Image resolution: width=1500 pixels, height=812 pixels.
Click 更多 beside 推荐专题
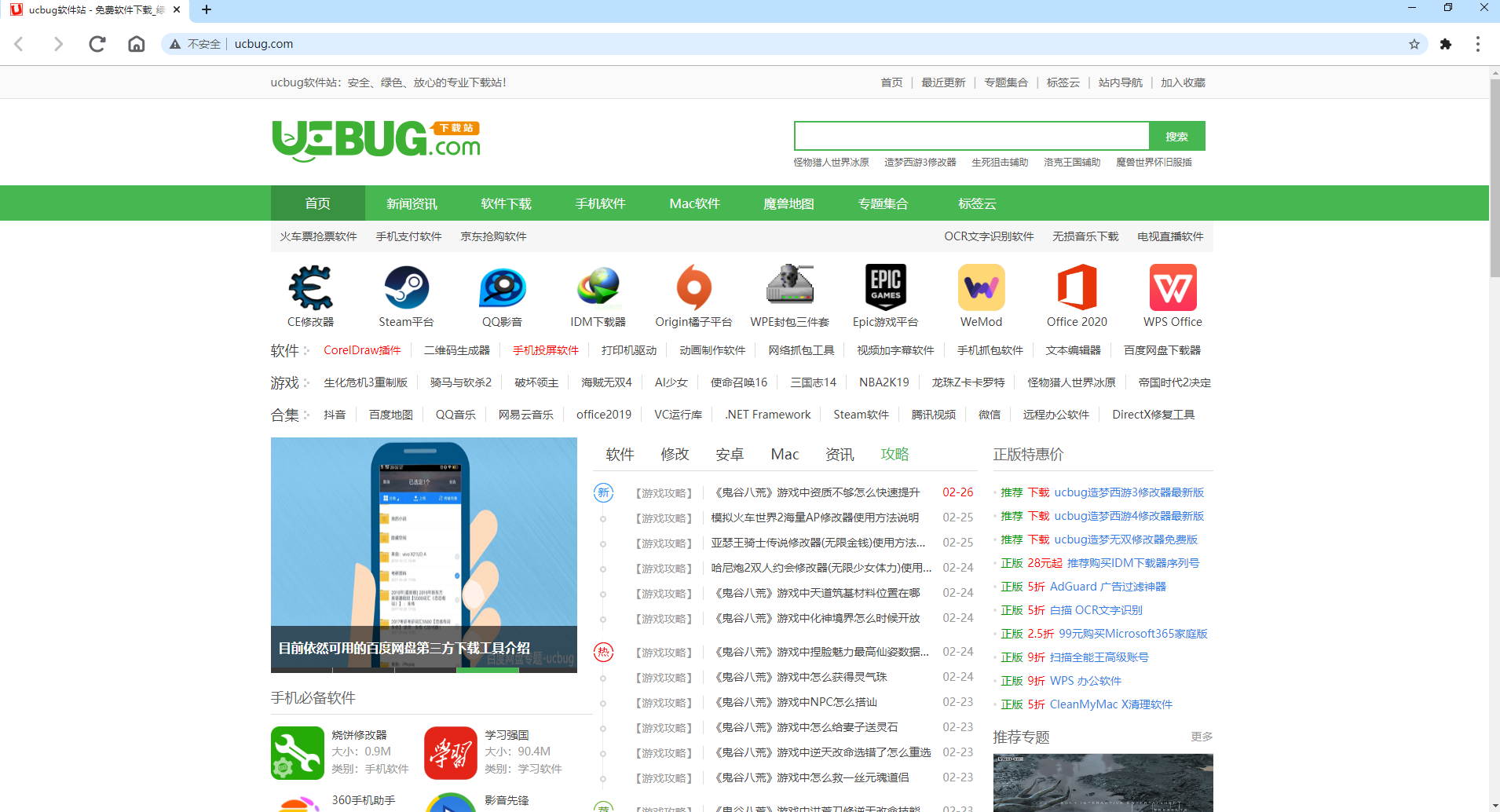1202,737
